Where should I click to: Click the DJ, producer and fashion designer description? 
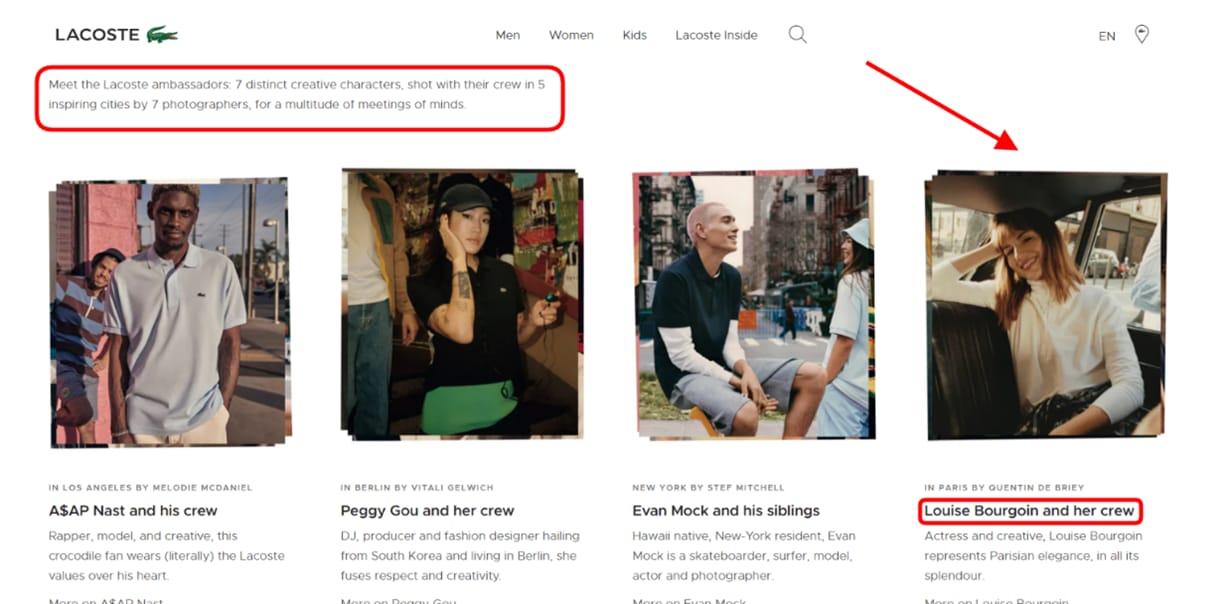tap(460, 556)
